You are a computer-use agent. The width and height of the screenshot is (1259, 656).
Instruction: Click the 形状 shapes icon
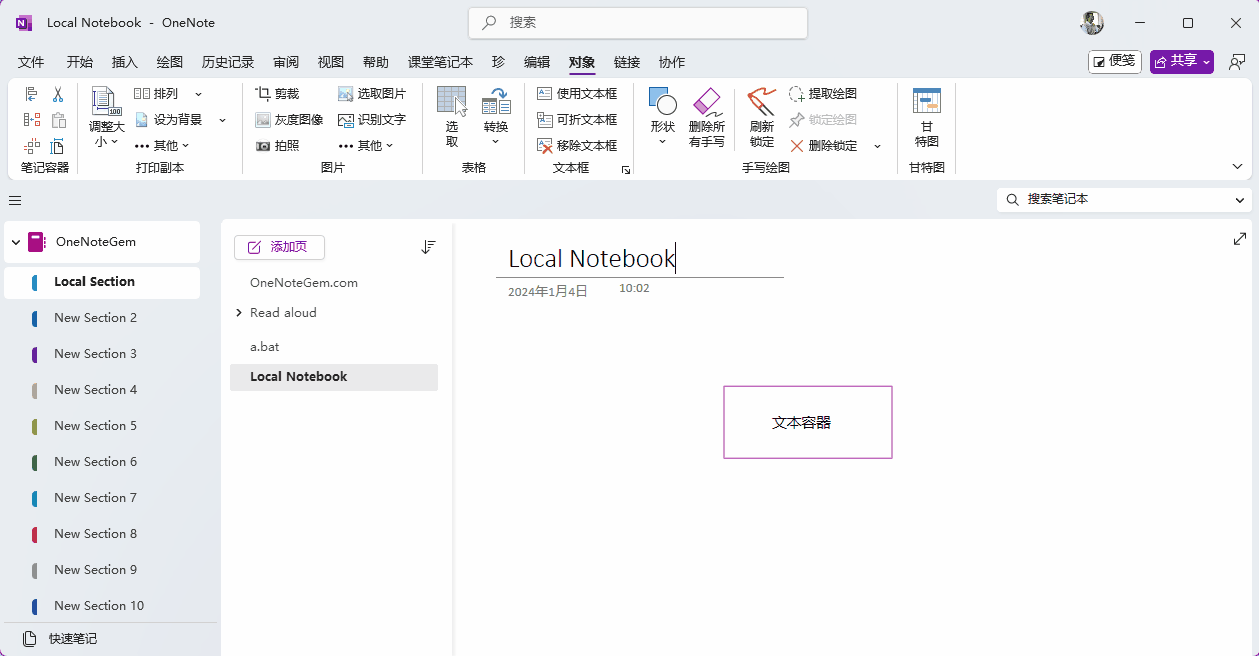(x=663, y=101)
